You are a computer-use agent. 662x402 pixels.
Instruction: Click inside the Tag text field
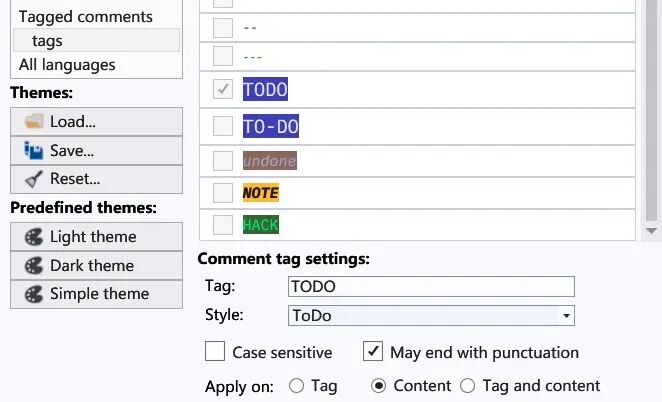(x=431, y=286)
